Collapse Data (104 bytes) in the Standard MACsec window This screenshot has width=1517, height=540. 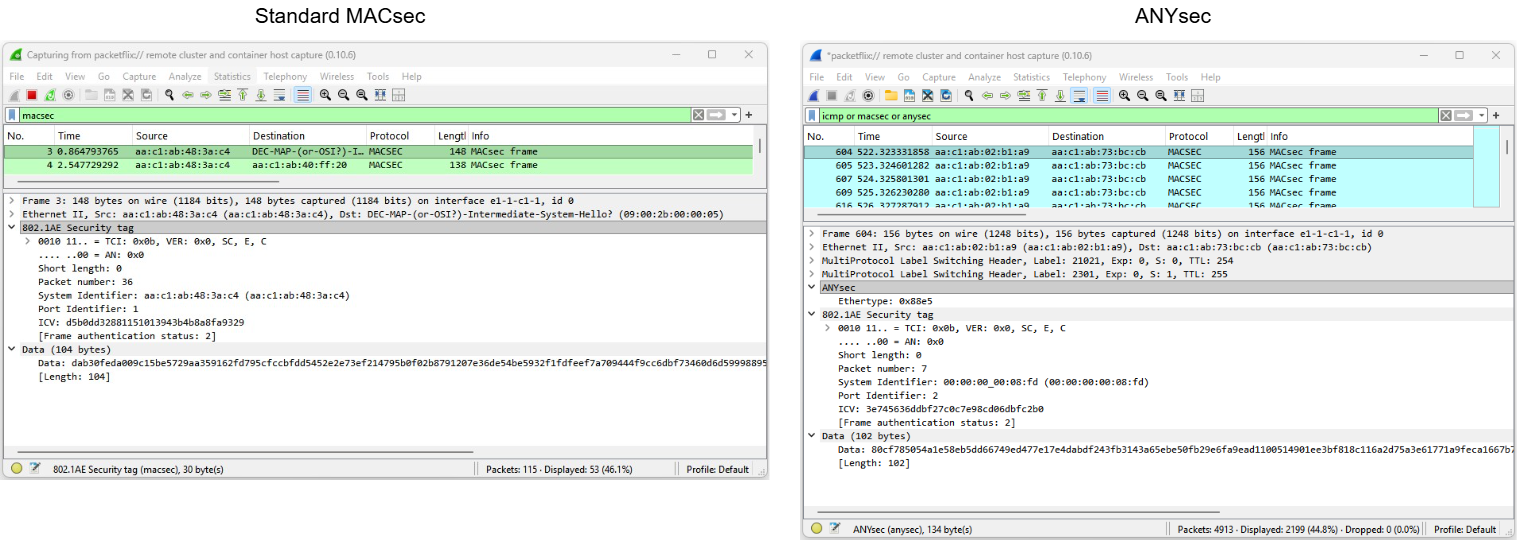11,349
